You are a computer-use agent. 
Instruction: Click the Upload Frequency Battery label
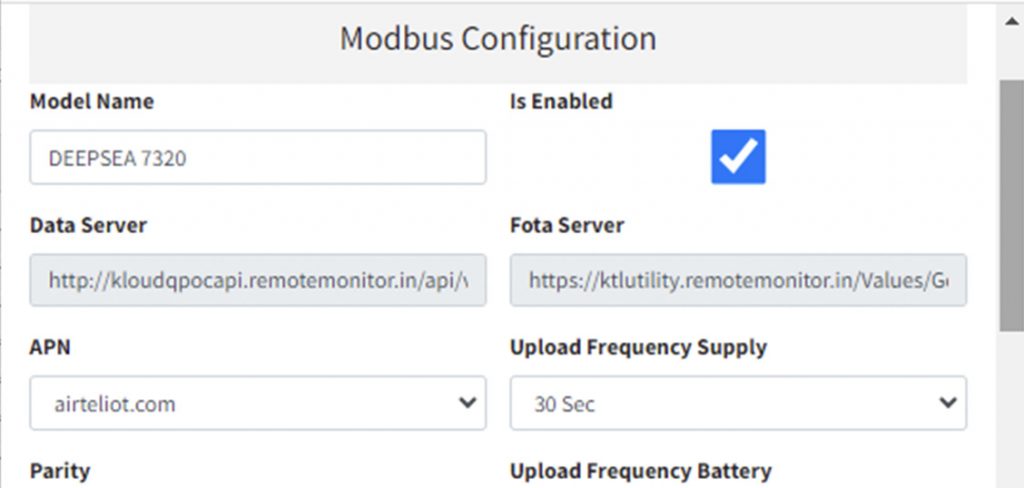[640, 470]
